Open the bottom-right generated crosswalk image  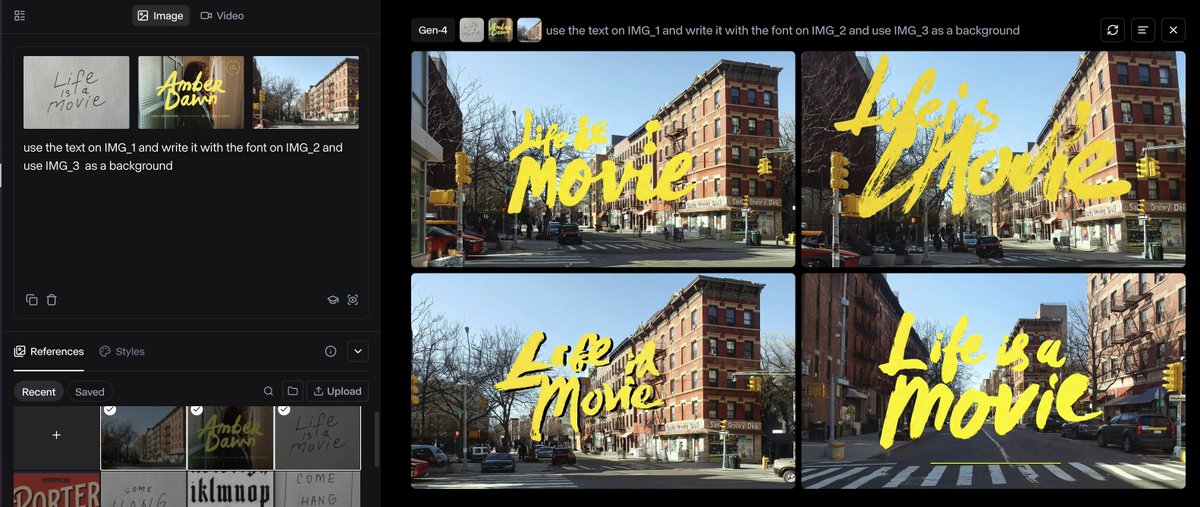(x=993, y=381)
